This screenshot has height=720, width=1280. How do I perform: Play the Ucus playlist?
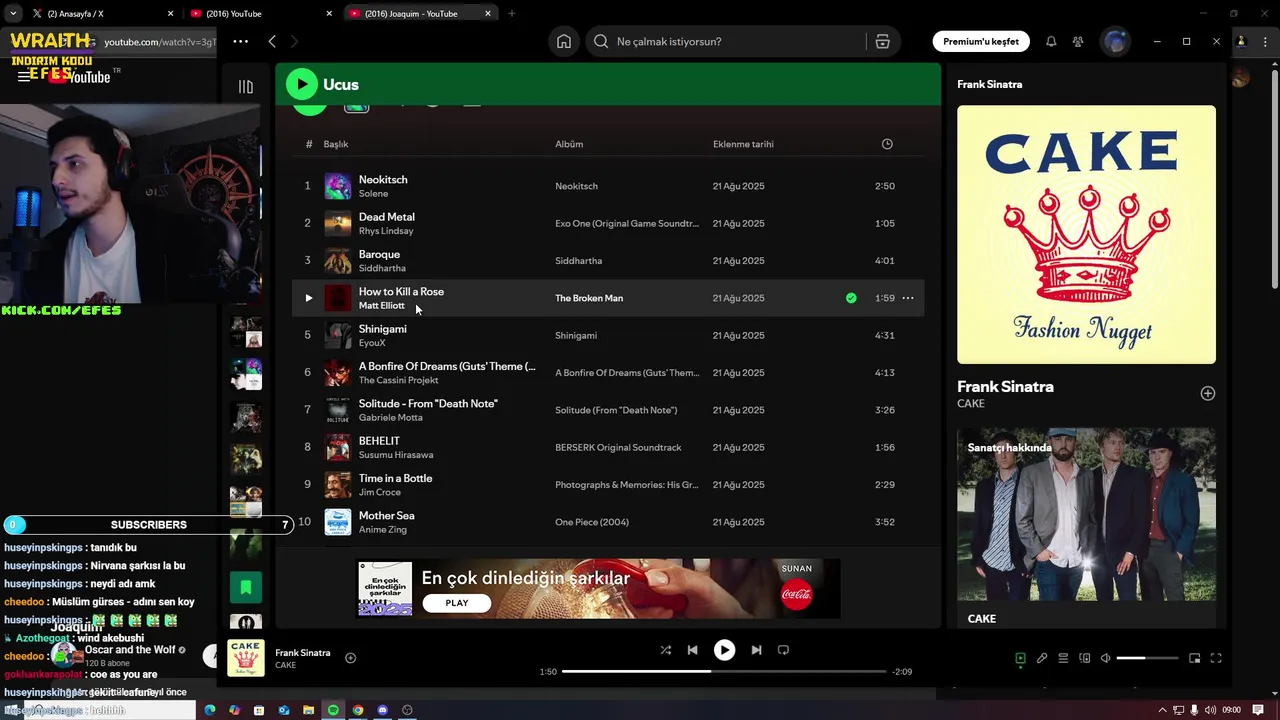[301, 84]
